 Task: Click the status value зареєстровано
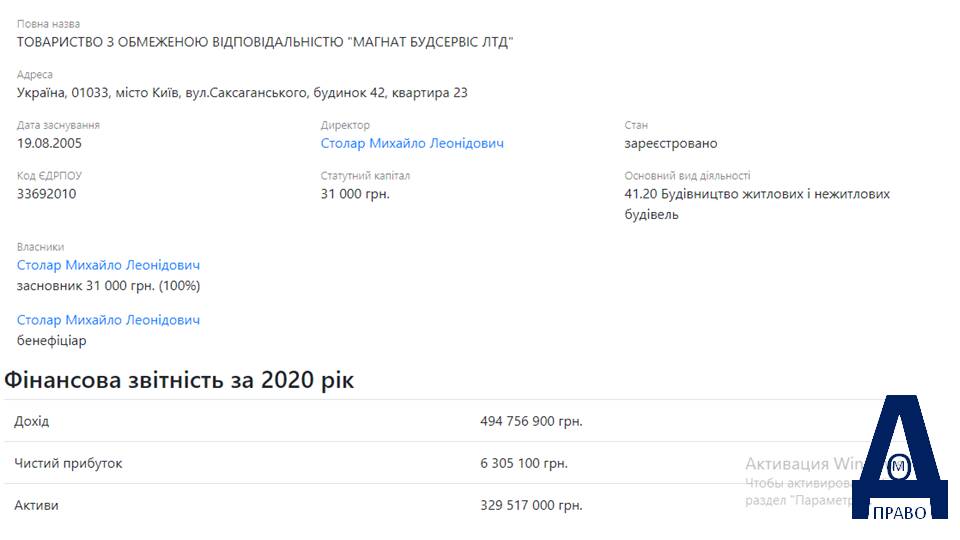coord(670,144)
